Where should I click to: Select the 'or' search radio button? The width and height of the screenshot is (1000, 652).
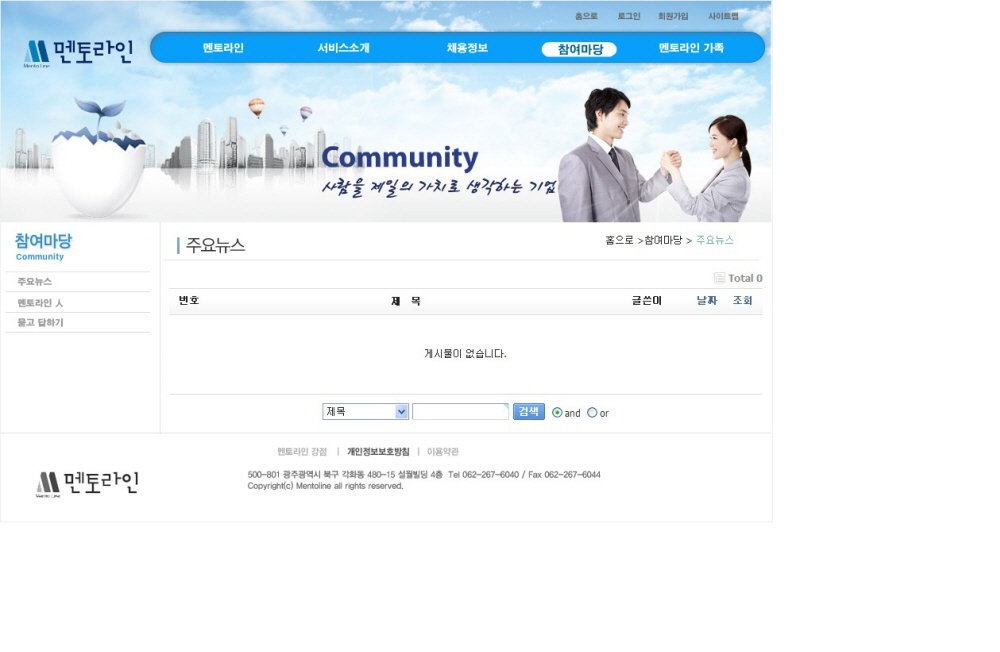click(592, 412)
